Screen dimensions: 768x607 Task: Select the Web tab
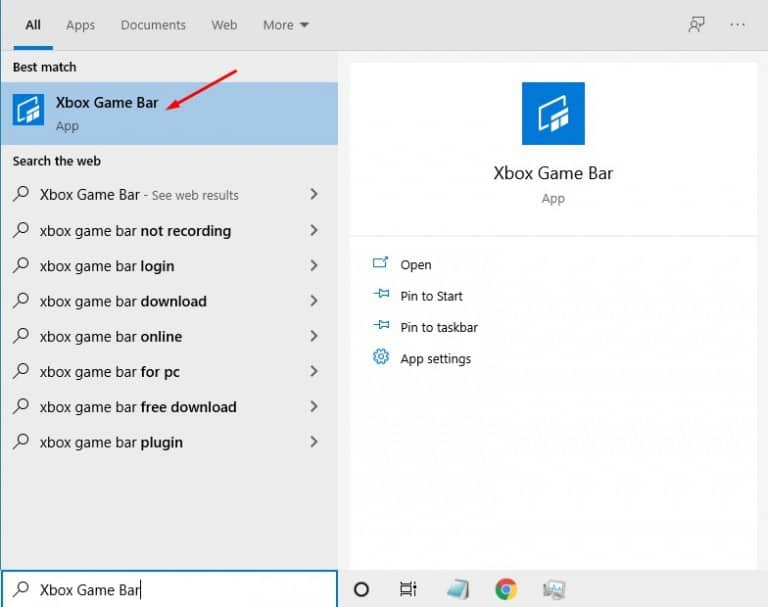pos(224,25)
